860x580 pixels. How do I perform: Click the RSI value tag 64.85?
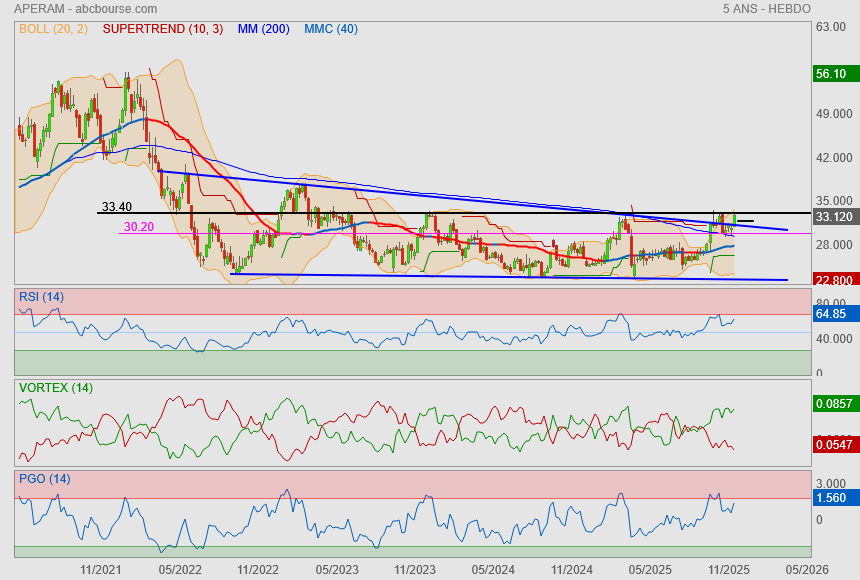coord(831,314)
